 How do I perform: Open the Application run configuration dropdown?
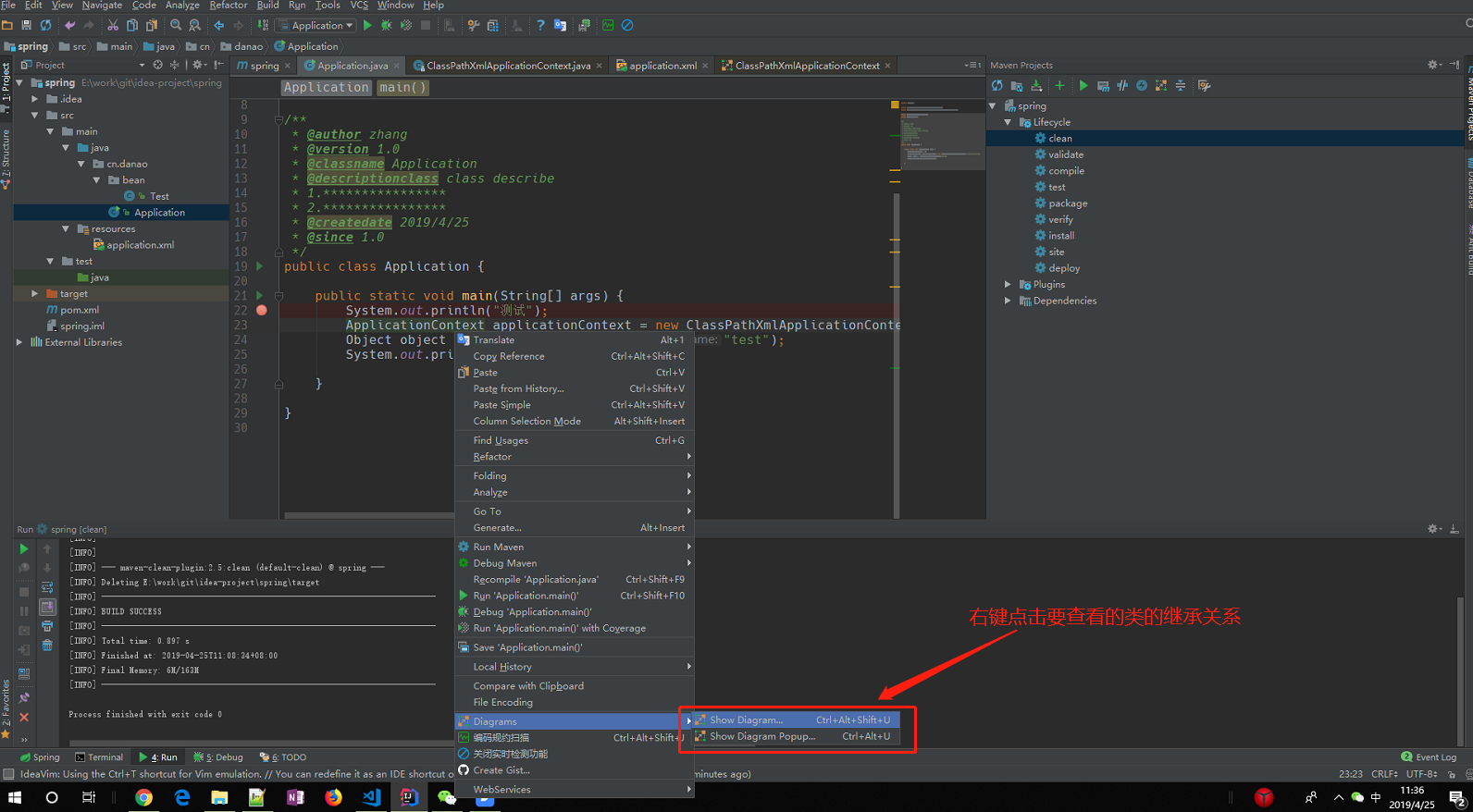pyautogui.click(x=316, y=26)
